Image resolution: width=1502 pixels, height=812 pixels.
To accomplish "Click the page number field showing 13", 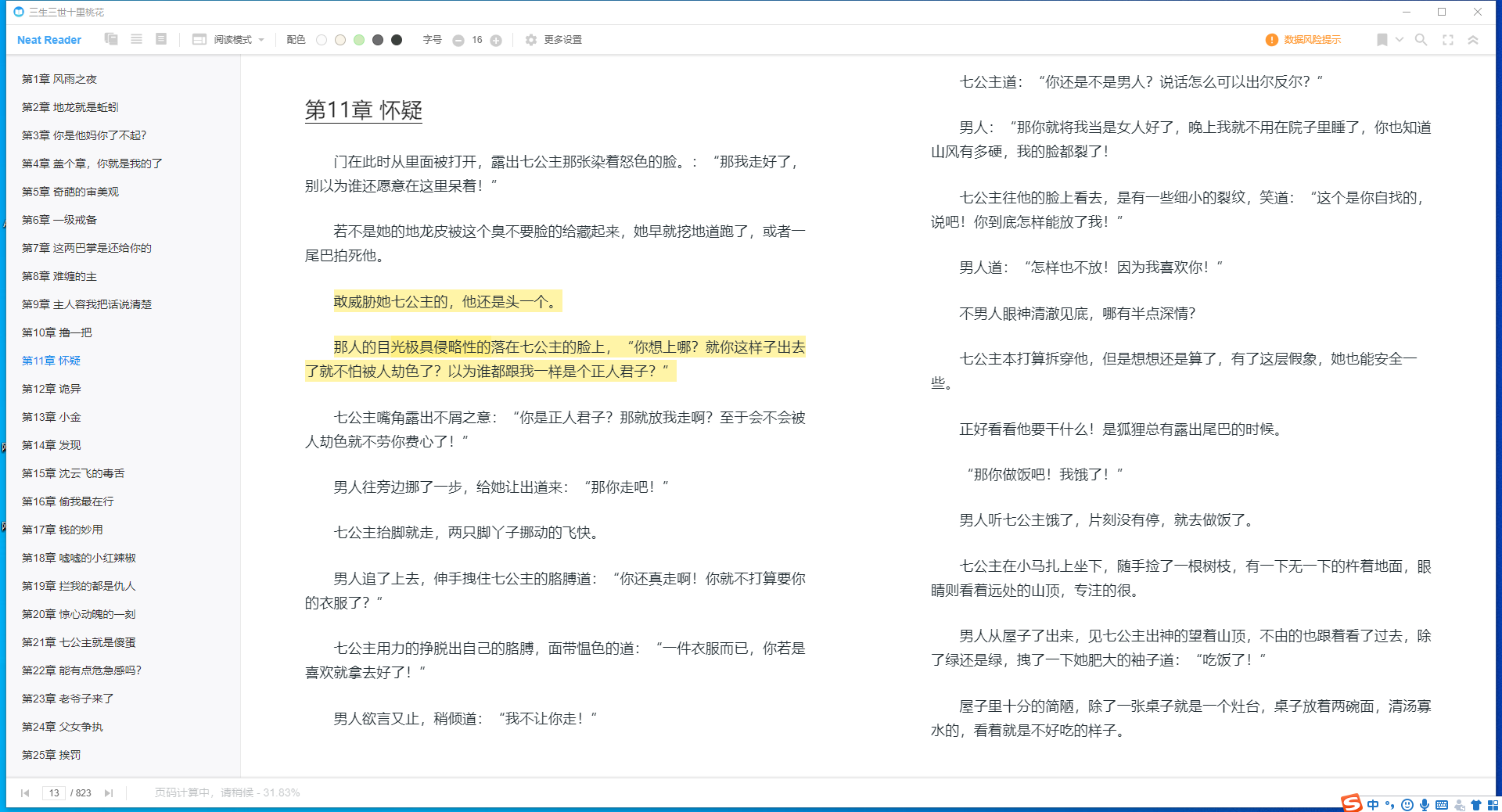I will 54,793.
